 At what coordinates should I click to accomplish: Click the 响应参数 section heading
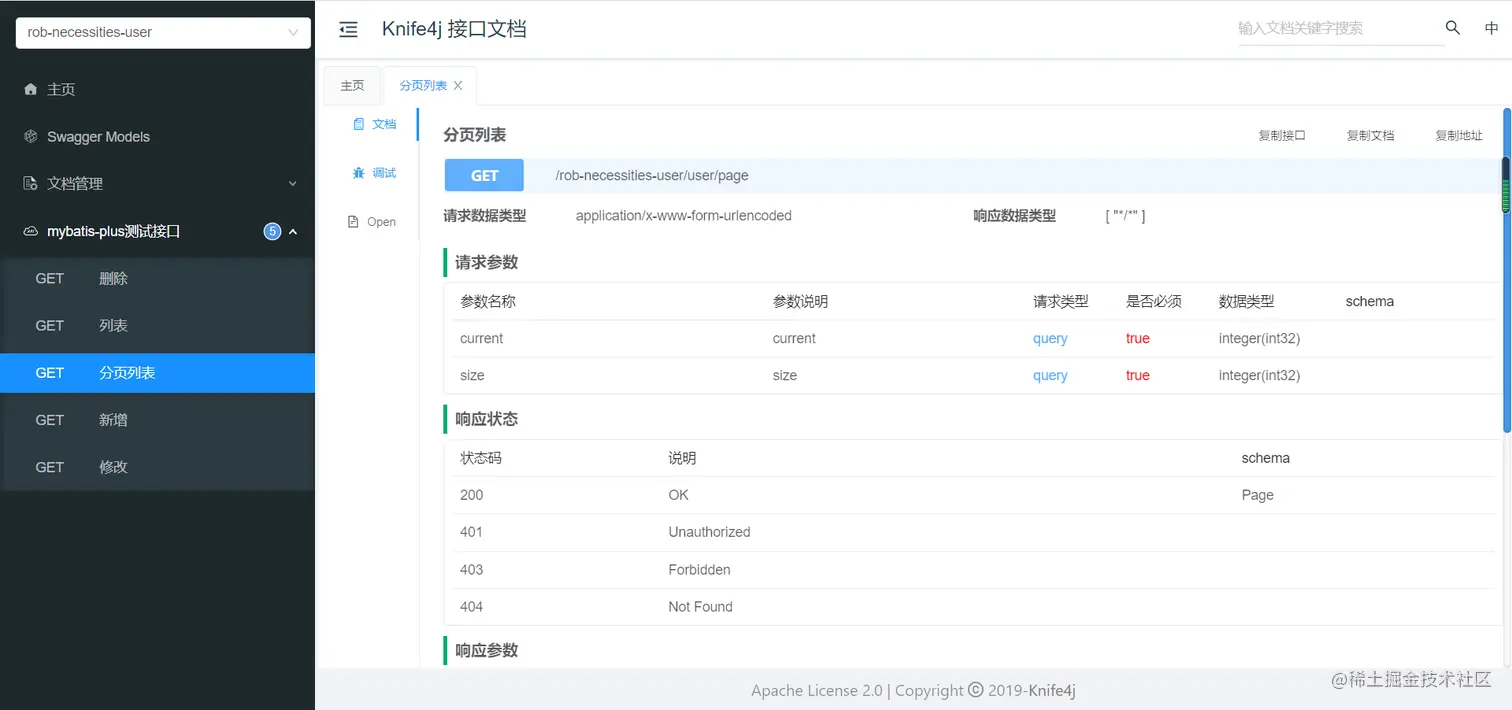pyautogui.click(x=486, y=650)
